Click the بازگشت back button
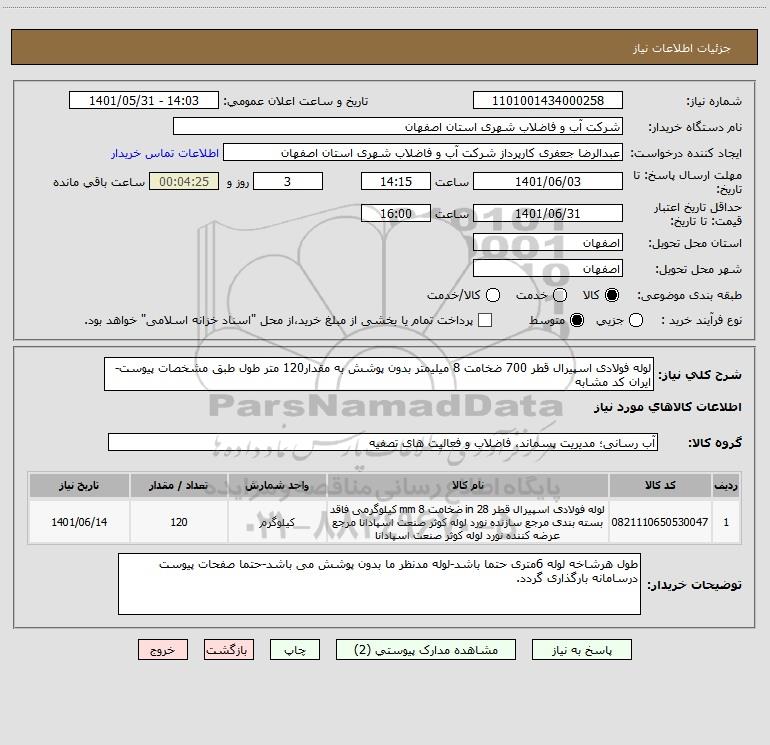770x745 pixels. [229, 650]
